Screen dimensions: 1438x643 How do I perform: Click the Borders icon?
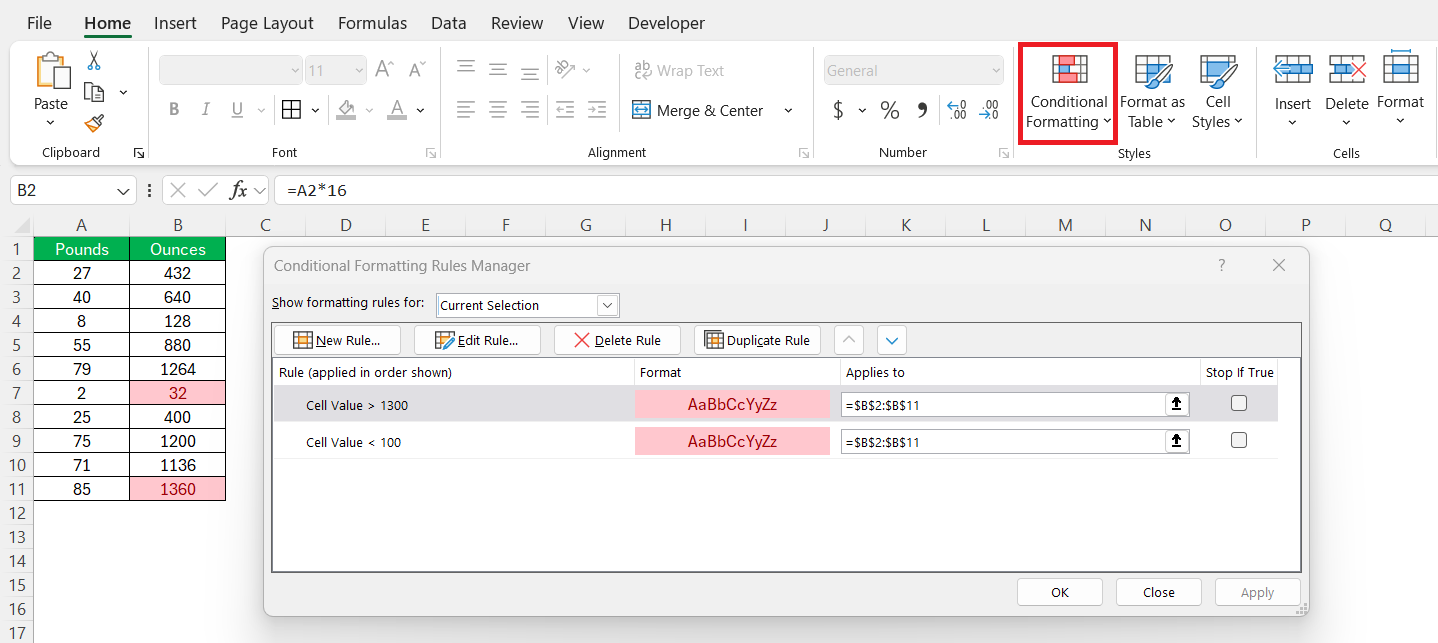pyautogui.click(x=291, y=110)
